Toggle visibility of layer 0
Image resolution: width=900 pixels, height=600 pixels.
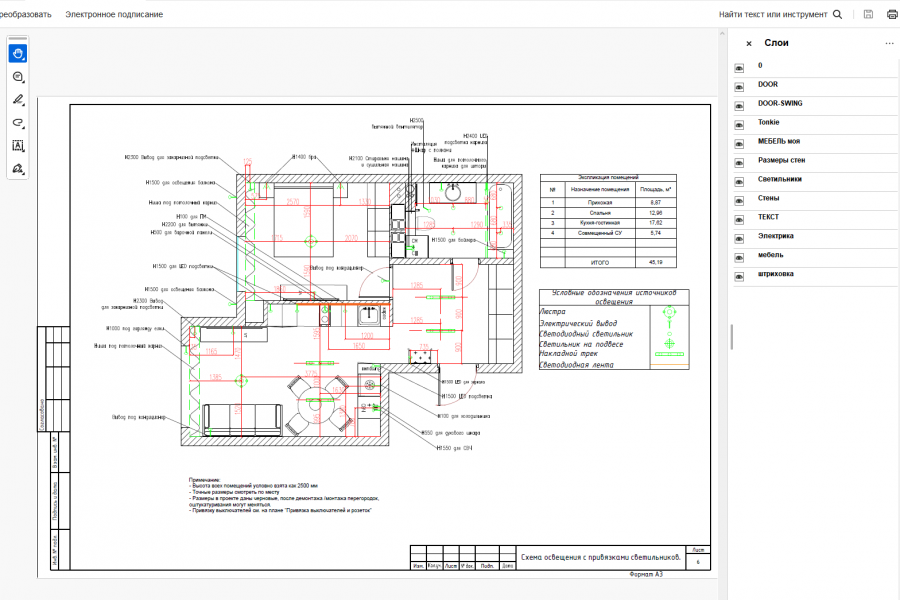tap(739, 68)
